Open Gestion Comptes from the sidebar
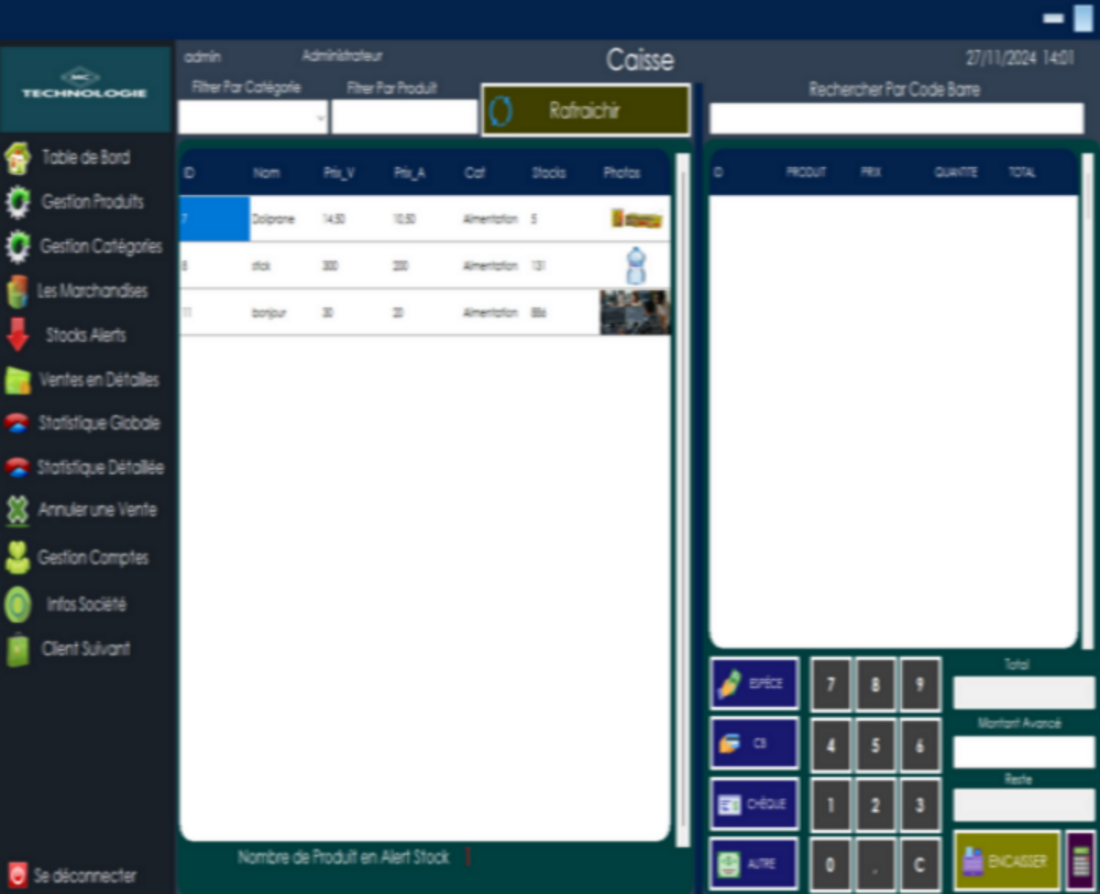1100x894 pixels. click(x=92, y=558)
